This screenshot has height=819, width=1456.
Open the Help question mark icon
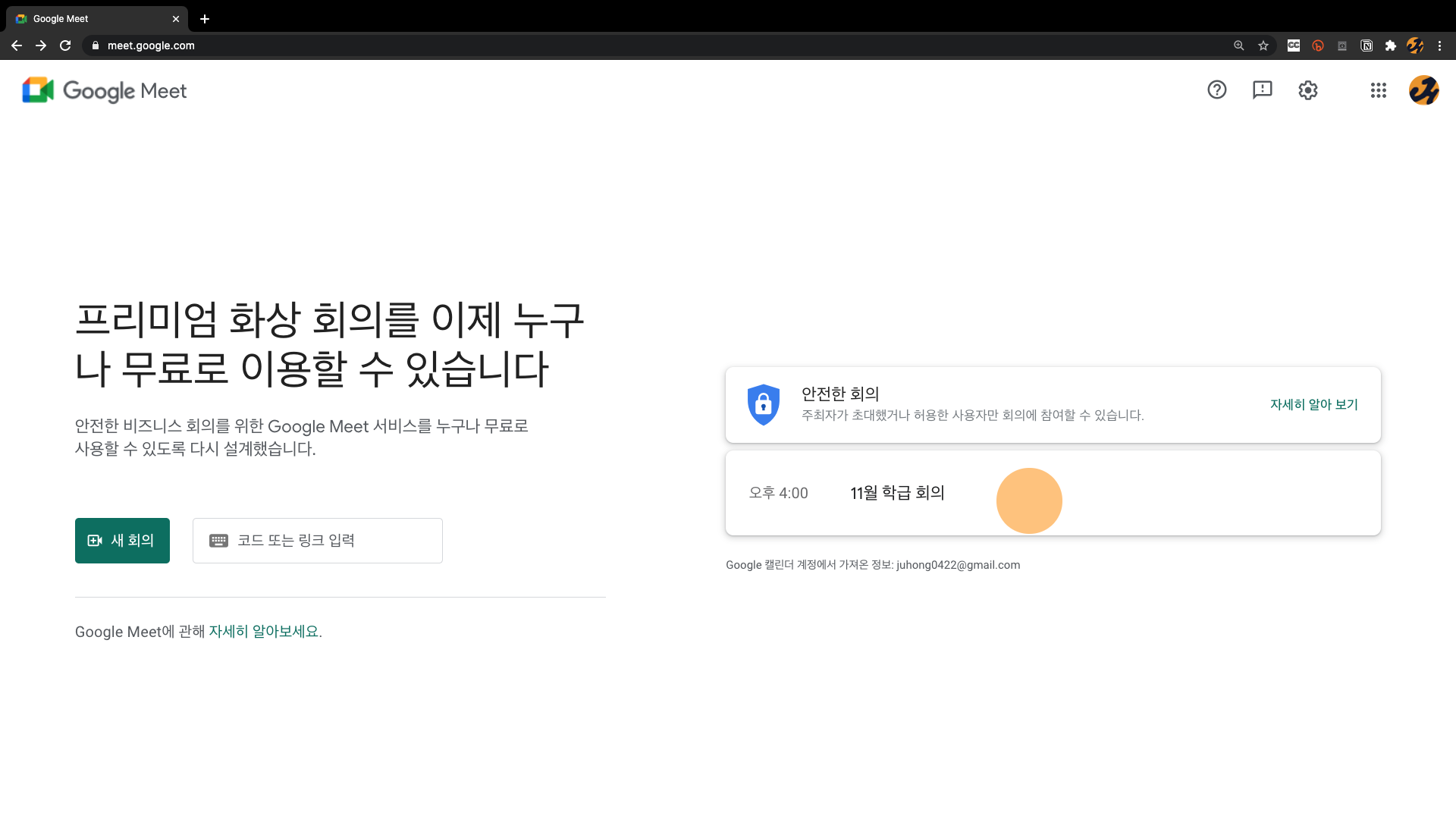coord(1216,90)
